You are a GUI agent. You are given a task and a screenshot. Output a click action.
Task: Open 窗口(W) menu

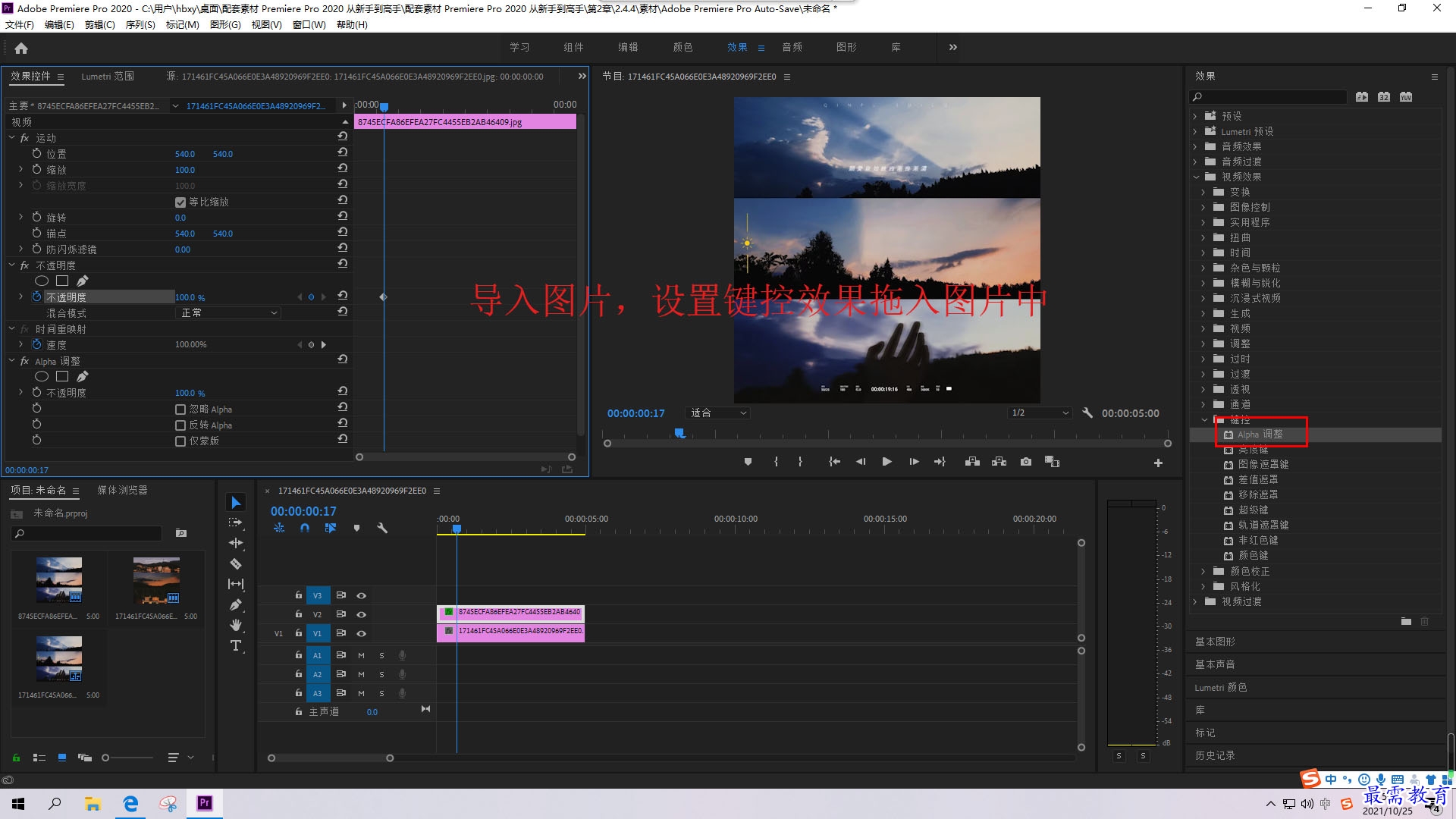[309, 25]
